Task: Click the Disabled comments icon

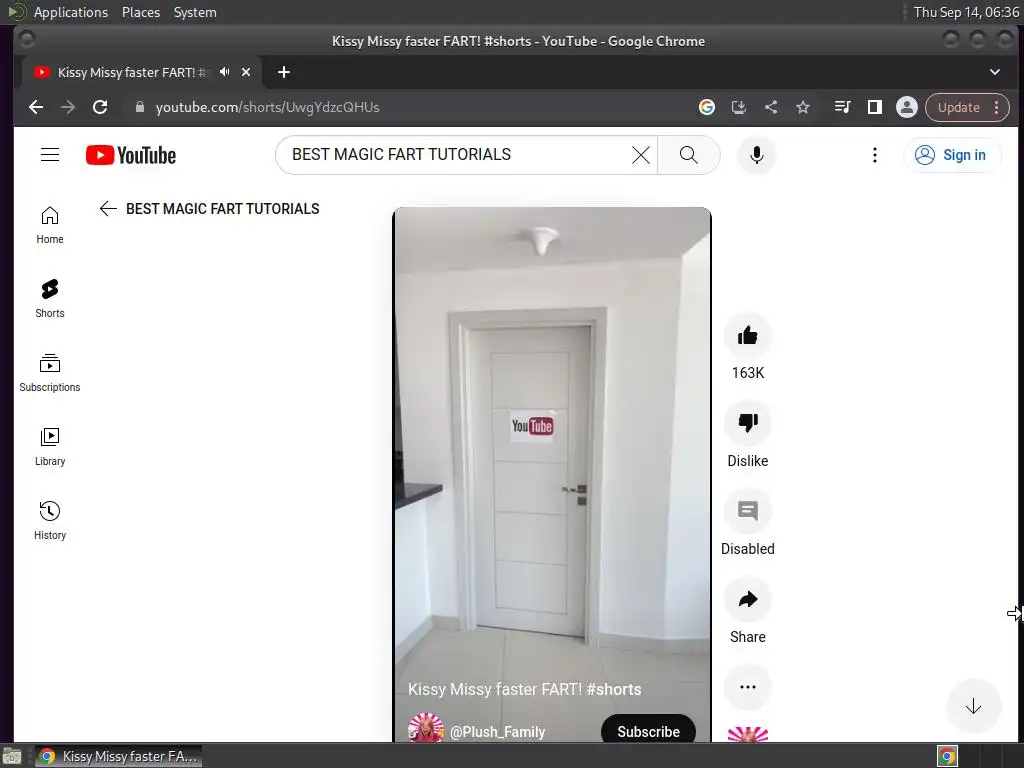Action: point(748,511)
